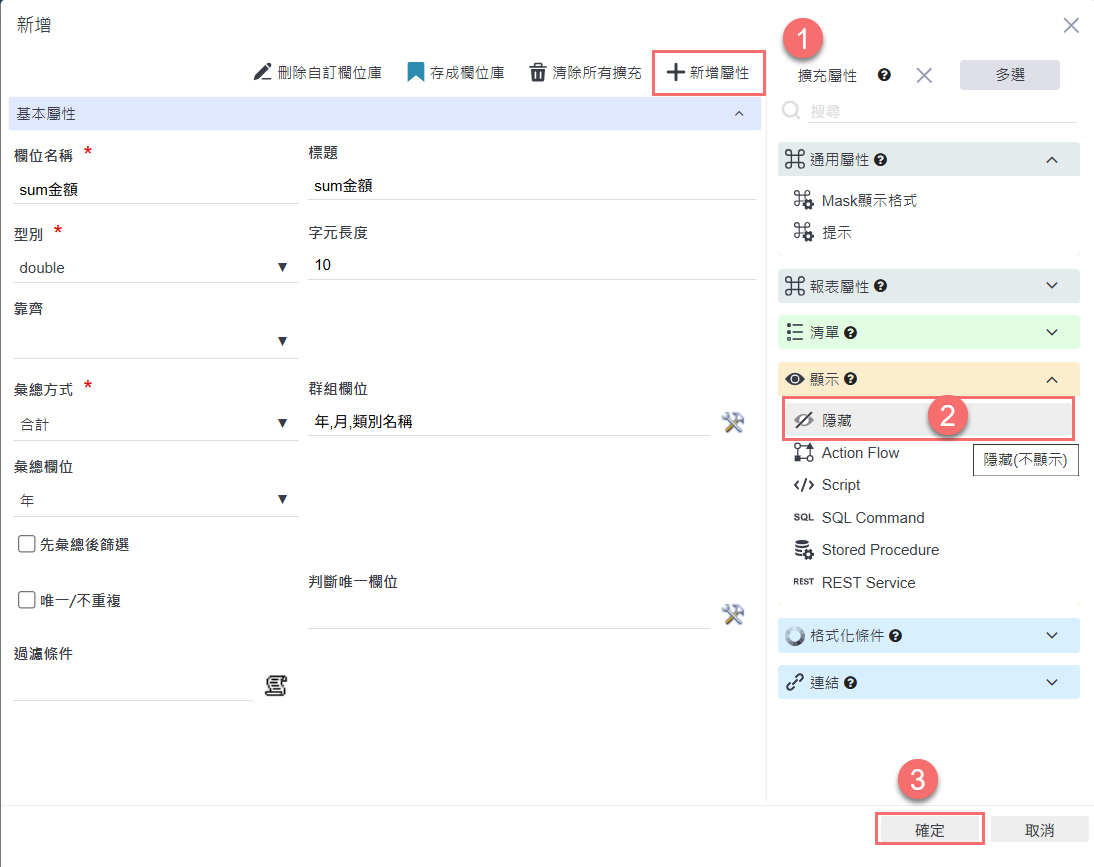1094x867 pixels.
Task: Focus the 搜尋 property search field
Action: pos(940,111)
